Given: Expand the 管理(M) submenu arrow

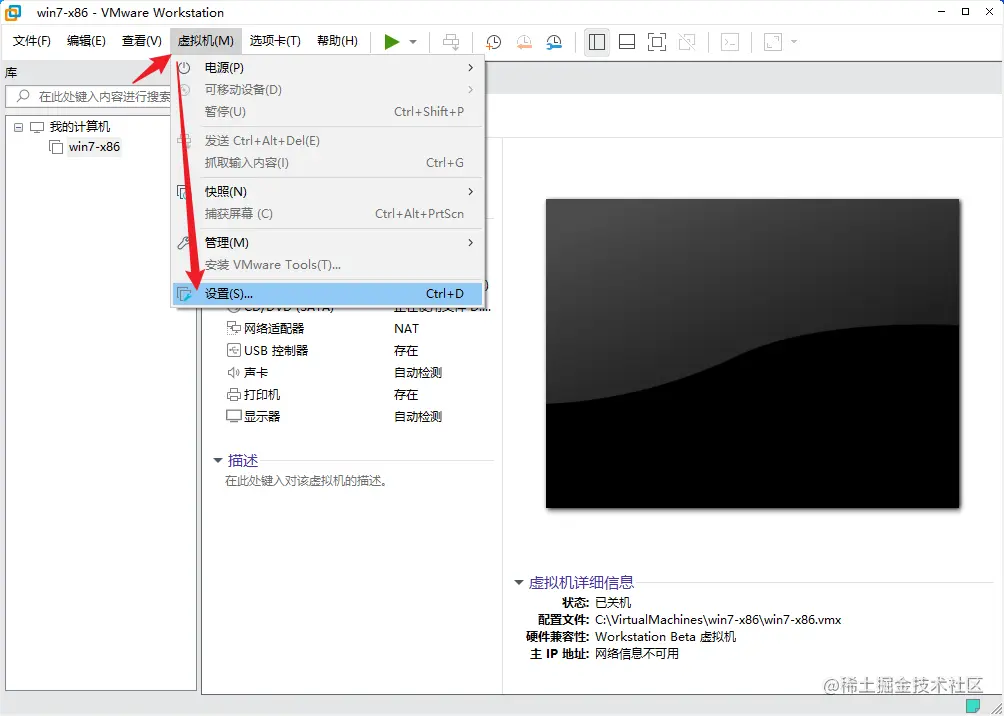Looking at the screenshot, I should click(x=471, y=243).
